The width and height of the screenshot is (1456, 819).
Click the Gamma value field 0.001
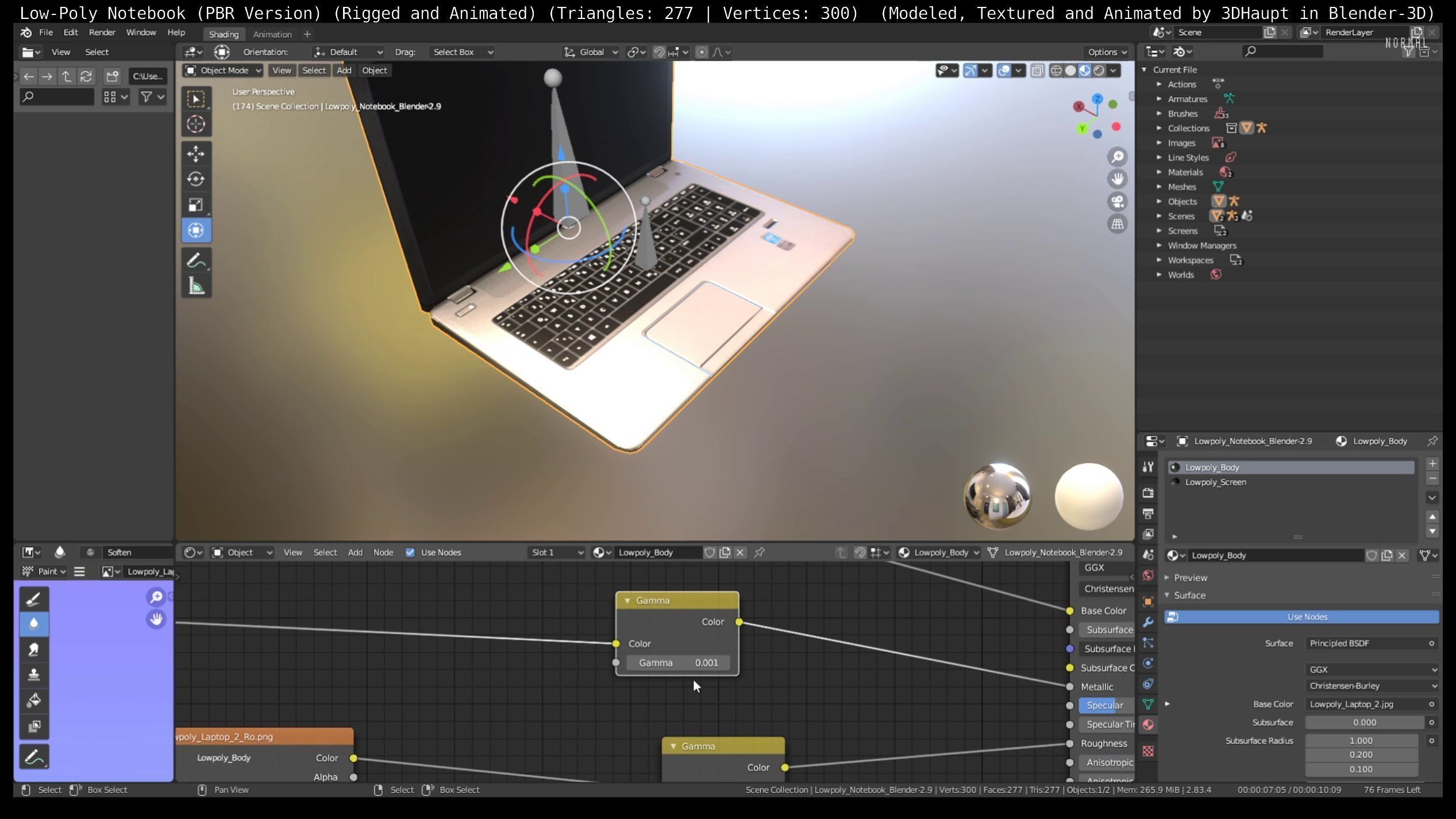pyautogui.click(x=677, y=663)
